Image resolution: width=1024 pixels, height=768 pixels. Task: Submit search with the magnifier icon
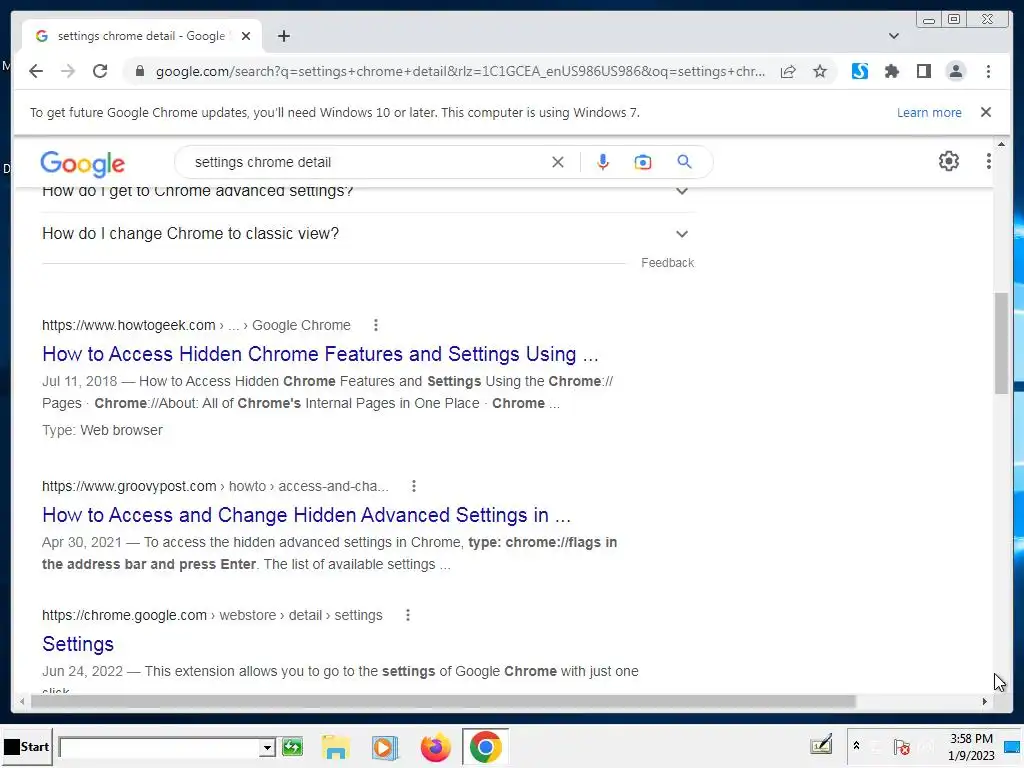point(684,162)
